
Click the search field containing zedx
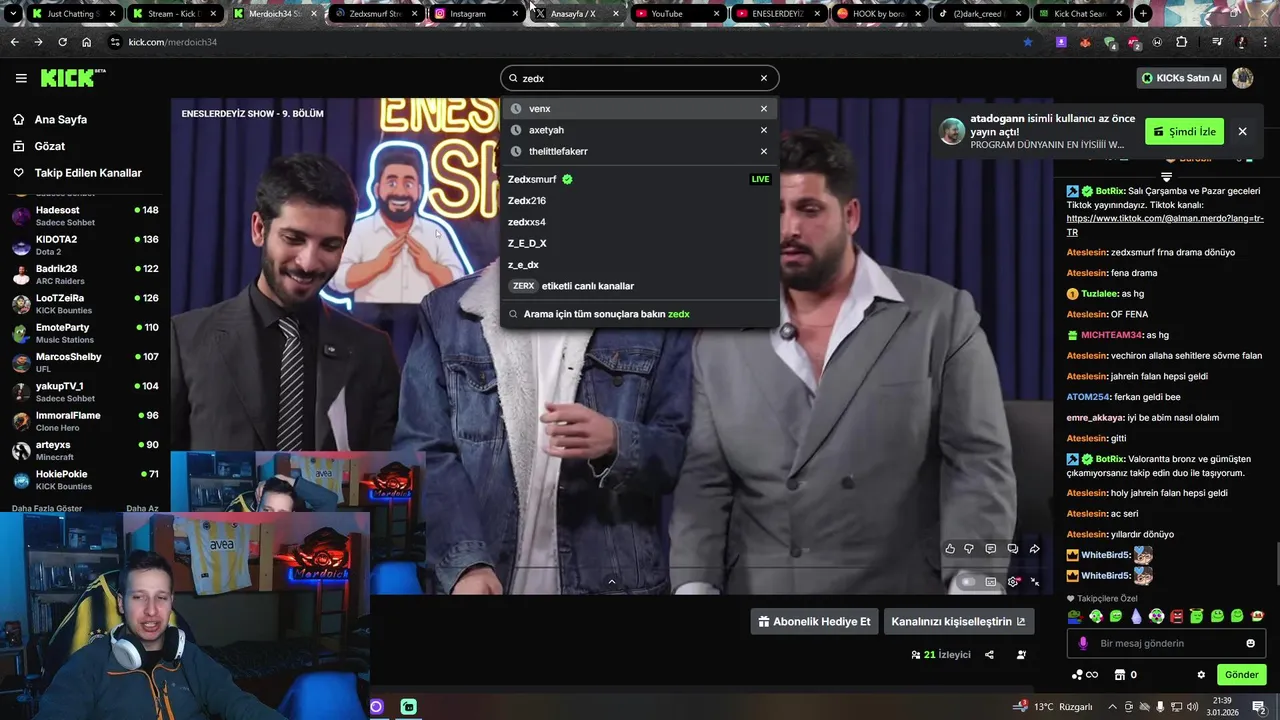click(639, 78)
